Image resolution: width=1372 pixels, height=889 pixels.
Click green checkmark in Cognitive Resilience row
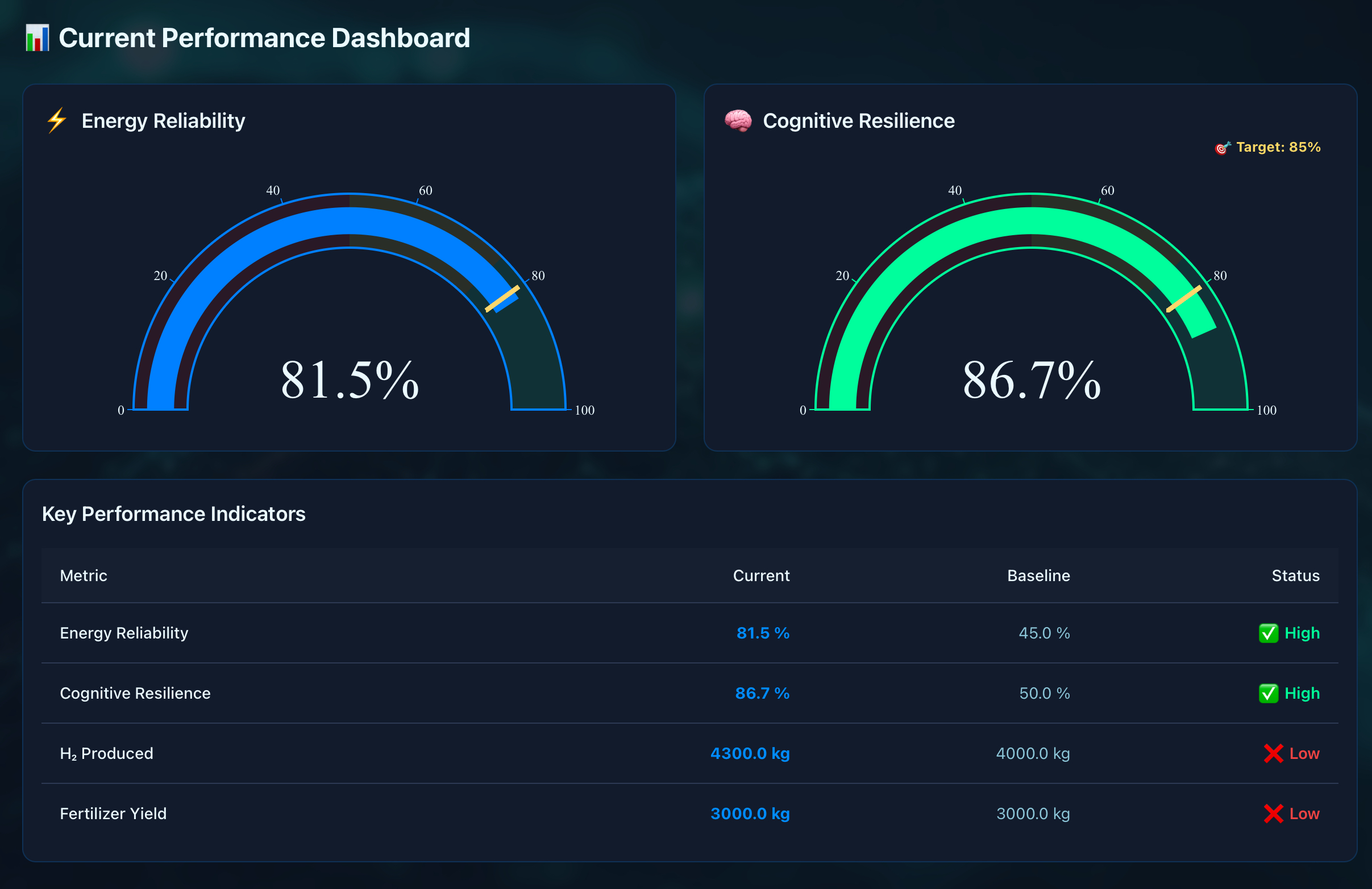point(1268,693)
